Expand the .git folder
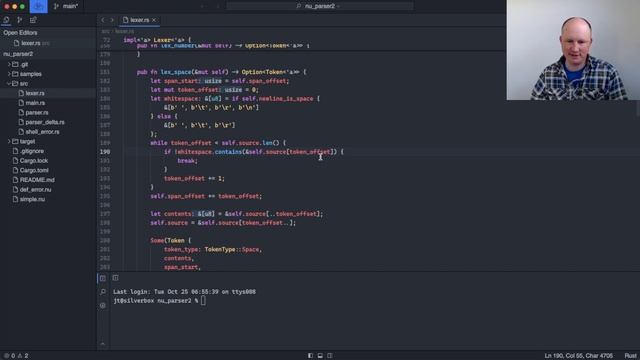 [9, 64]
